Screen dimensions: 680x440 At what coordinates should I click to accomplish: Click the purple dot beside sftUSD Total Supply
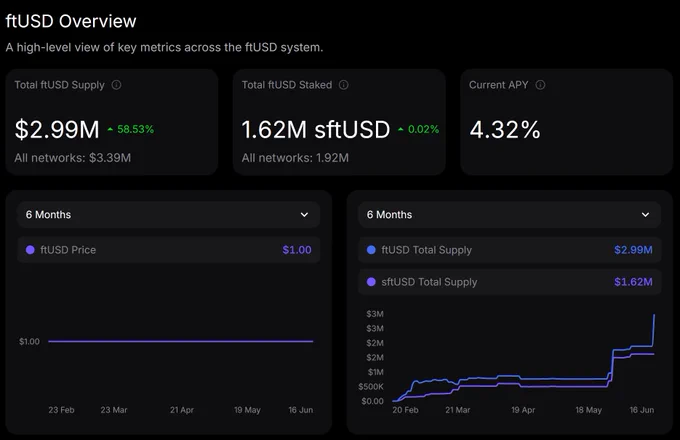pyautogui.click(x=371, y=282)
